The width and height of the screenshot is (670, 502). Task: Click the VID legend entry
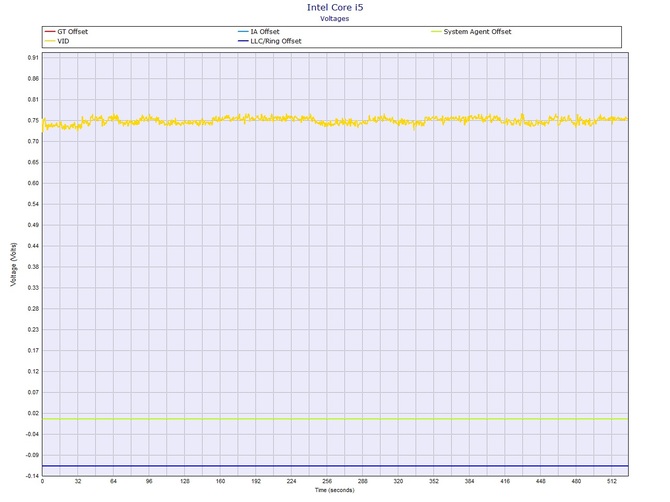point(57,41)
